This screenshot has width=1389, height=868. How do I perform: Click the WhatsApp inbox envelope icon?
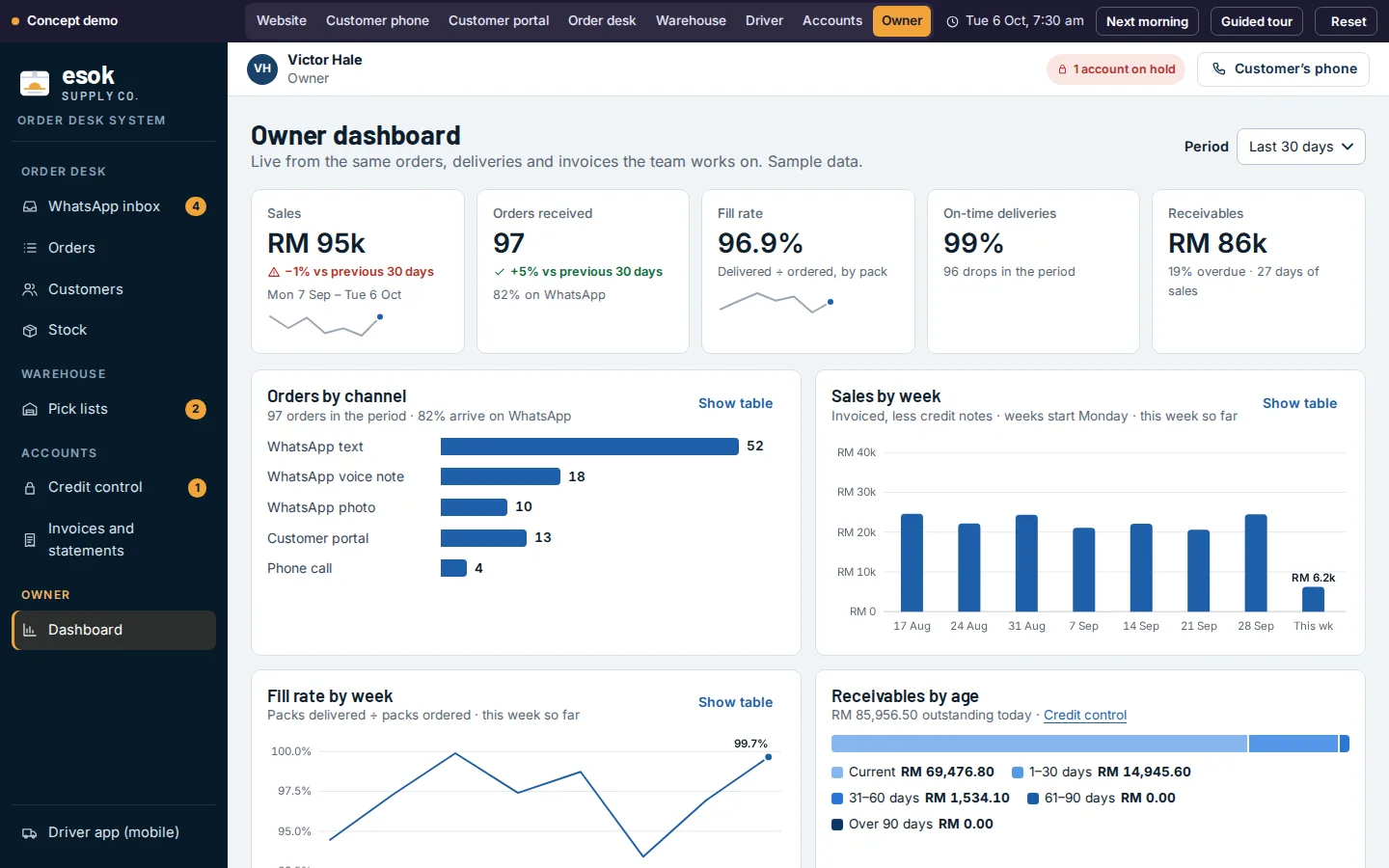click(30, 206)
